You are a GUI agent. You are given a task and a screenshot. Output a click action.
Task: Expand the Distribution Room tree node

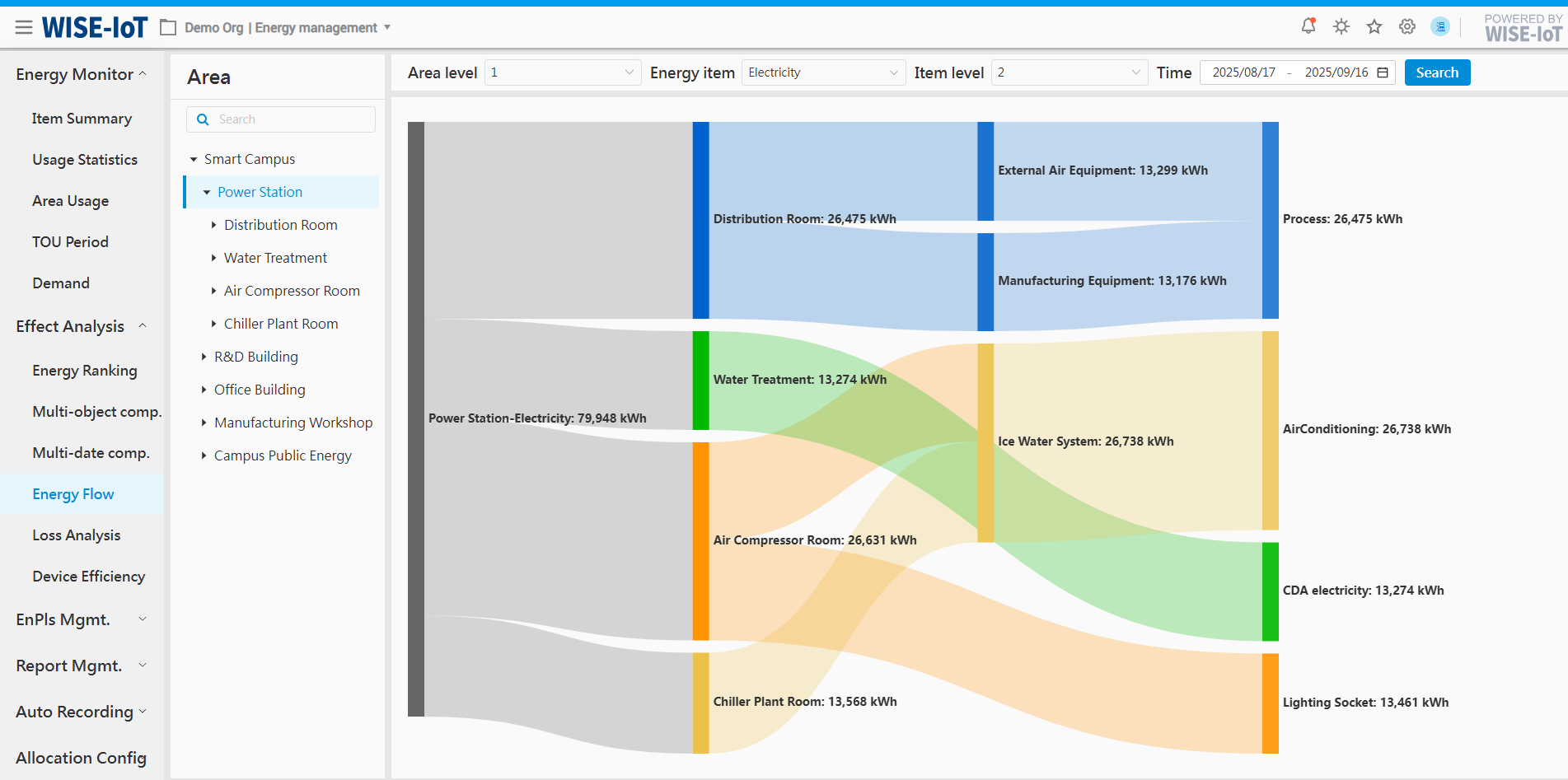[213, 225]
